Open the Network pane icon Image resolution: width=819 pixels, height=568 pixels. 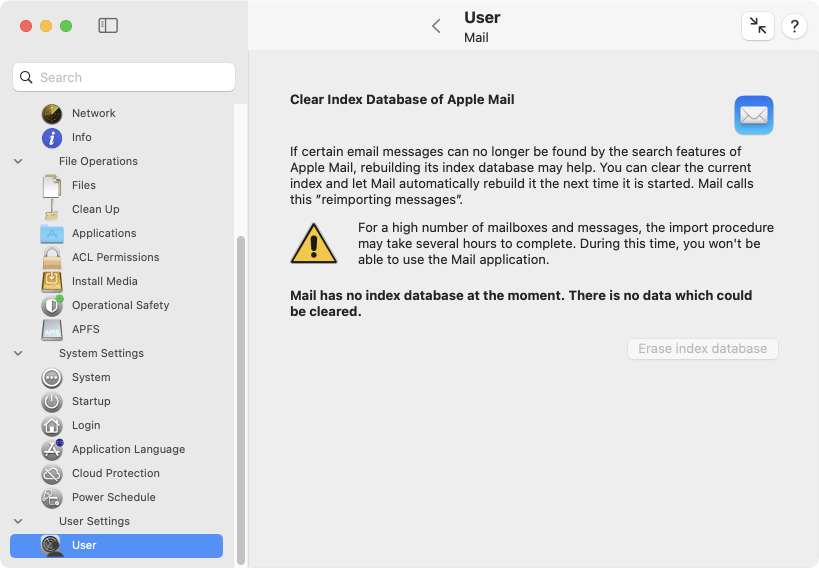[x=52, y=113]
